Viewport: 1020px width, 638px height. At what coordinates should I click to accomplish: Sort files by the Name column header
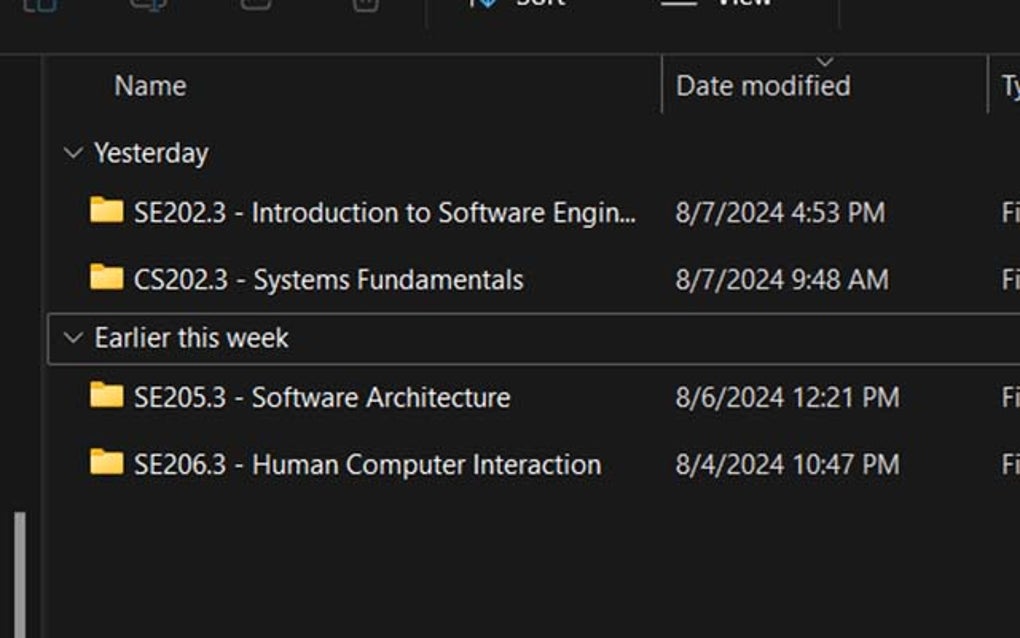pyautogui.click(x=150, y=86)
